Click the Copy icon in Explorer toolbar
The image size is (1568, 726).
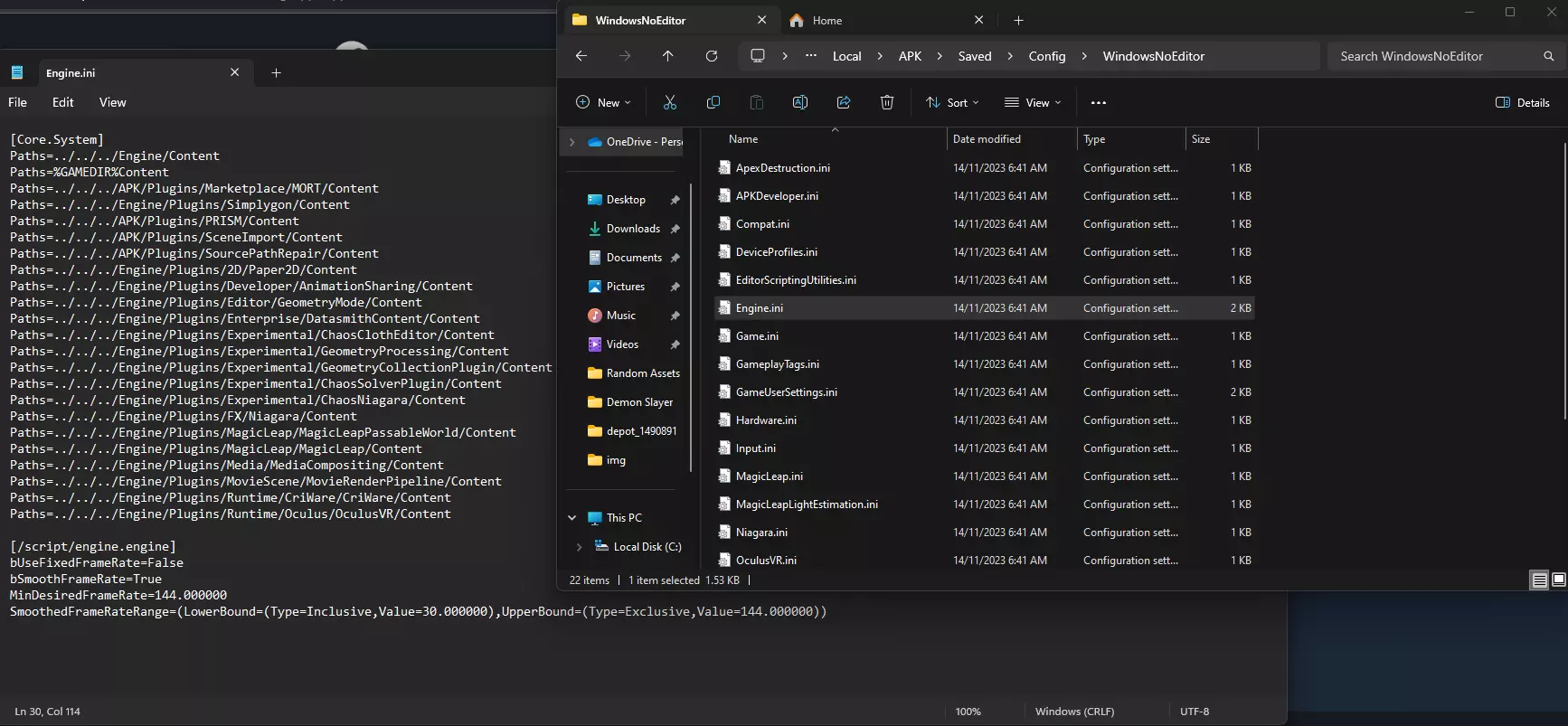point(713,103)
